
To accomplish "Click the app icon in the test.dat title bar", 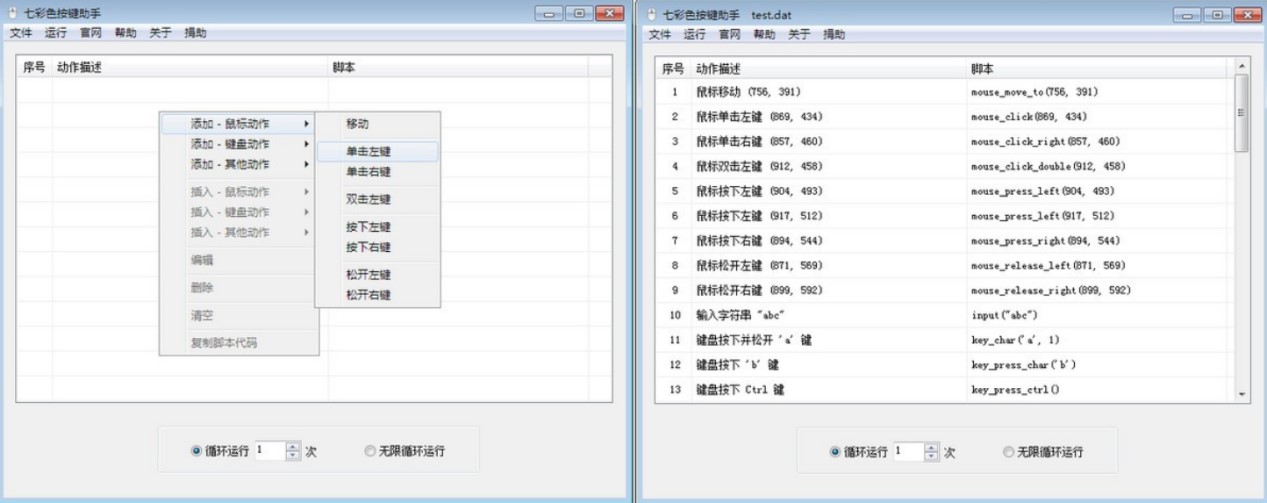I will tap(652, 15).
